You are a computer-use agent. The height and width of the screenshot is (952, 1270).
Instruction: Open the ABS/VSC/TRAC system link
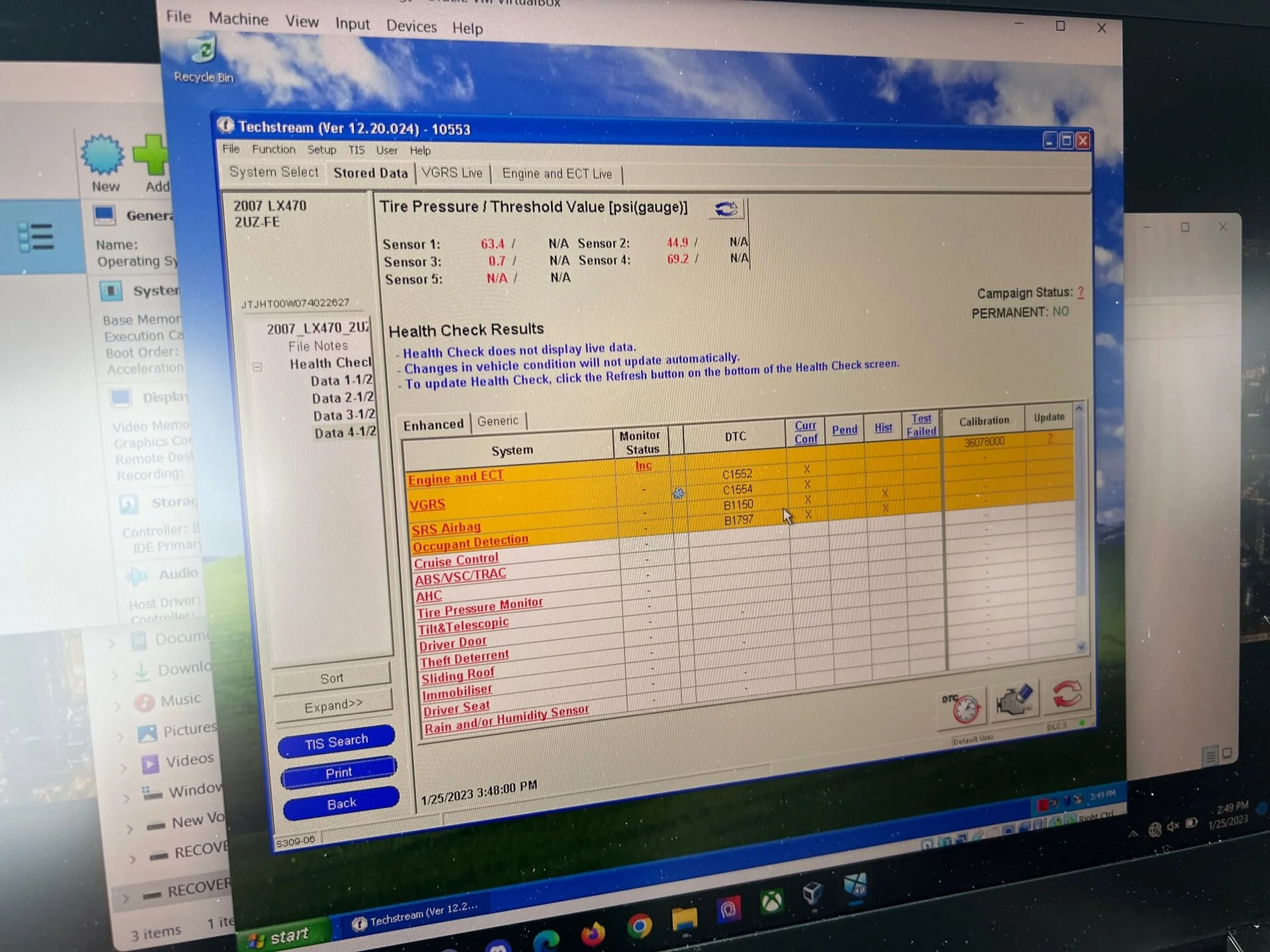[460, 576]
